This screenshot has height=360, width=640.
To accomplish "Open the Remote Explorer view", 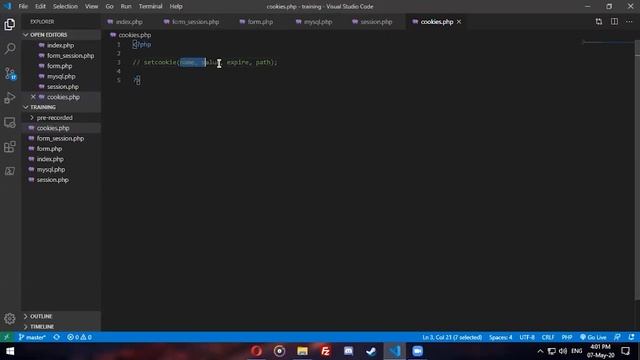I will point(10,122).
